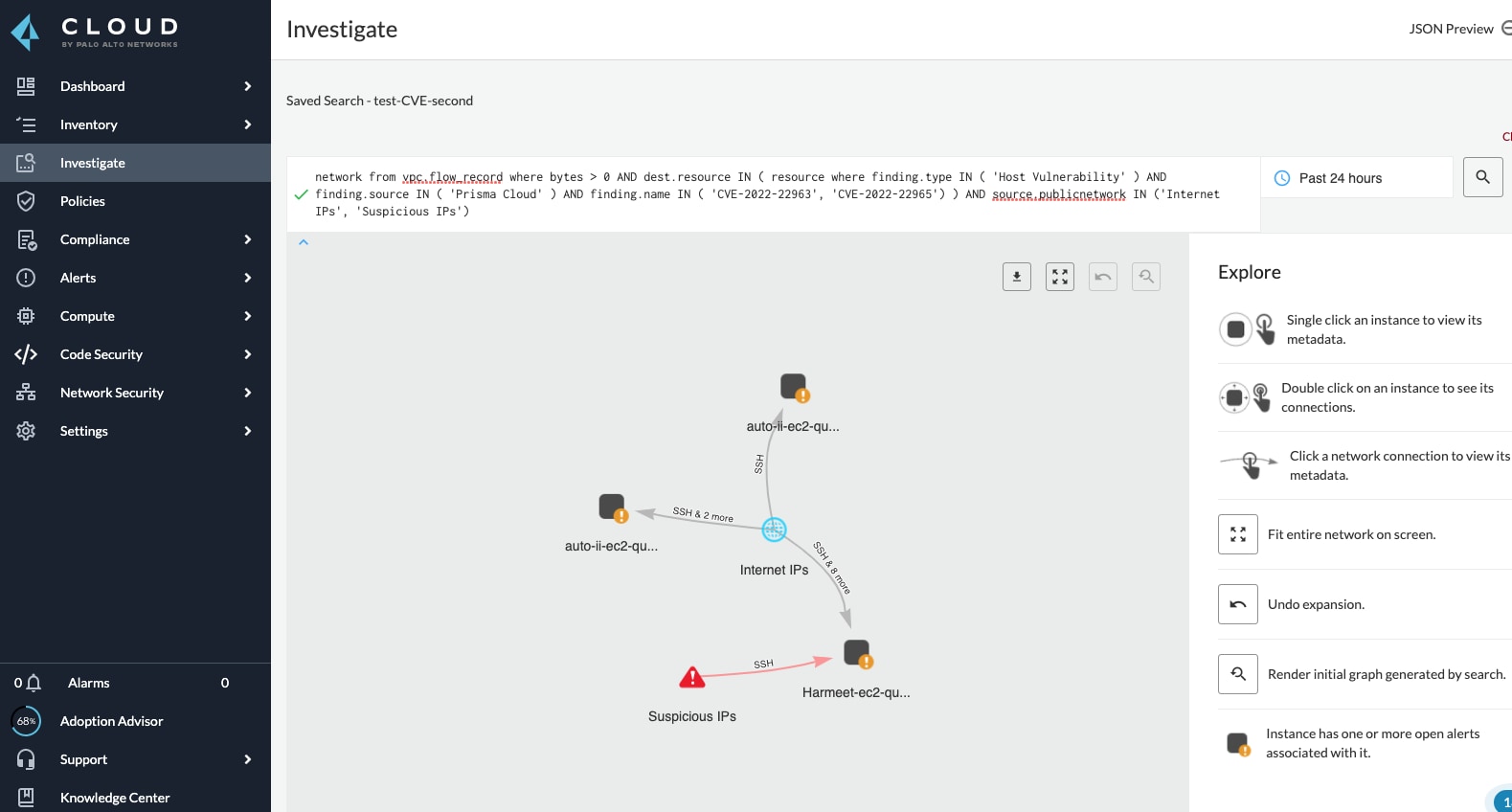Click the Undo expansion button in Explore panel

coord(1238,604)
